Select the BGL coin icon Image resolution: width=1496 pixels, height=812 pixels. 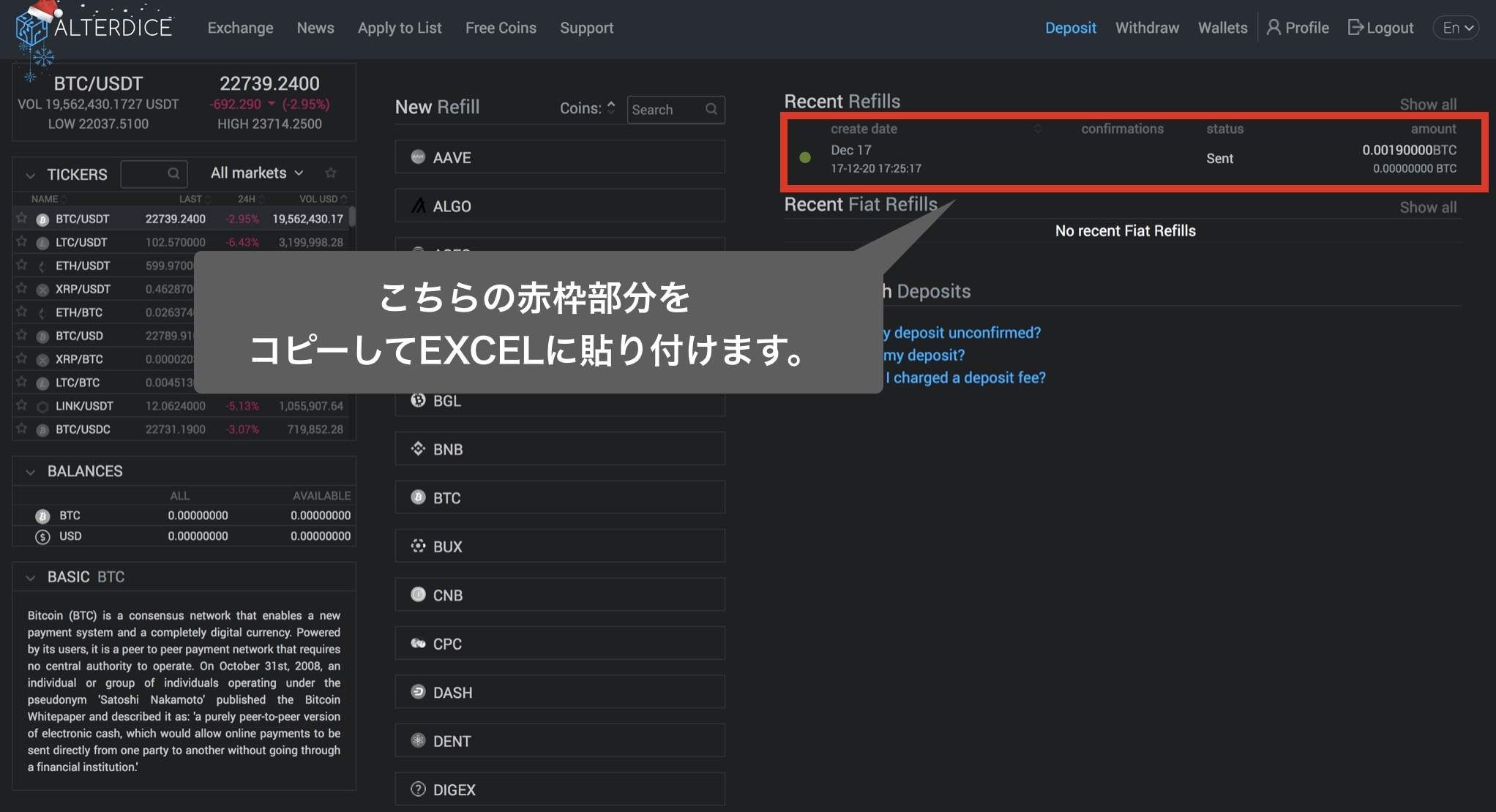coord(418,400)
